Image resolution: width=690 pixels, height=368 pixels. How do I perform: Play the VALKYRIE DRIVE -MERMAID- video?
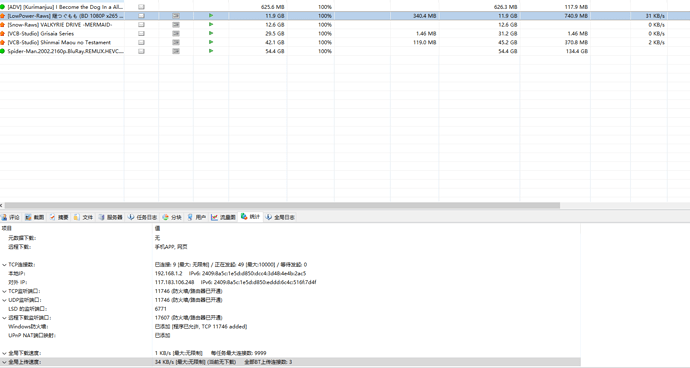[x=211, y=24]
